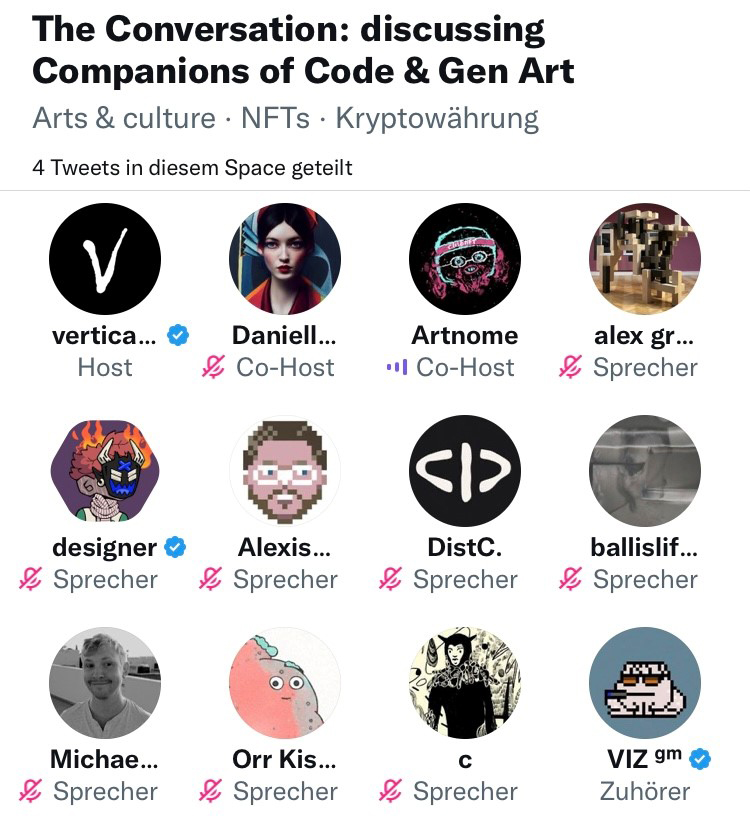
Task: Open Michae's black-and-white photo avatar
Action: click(x=105, y=683)
